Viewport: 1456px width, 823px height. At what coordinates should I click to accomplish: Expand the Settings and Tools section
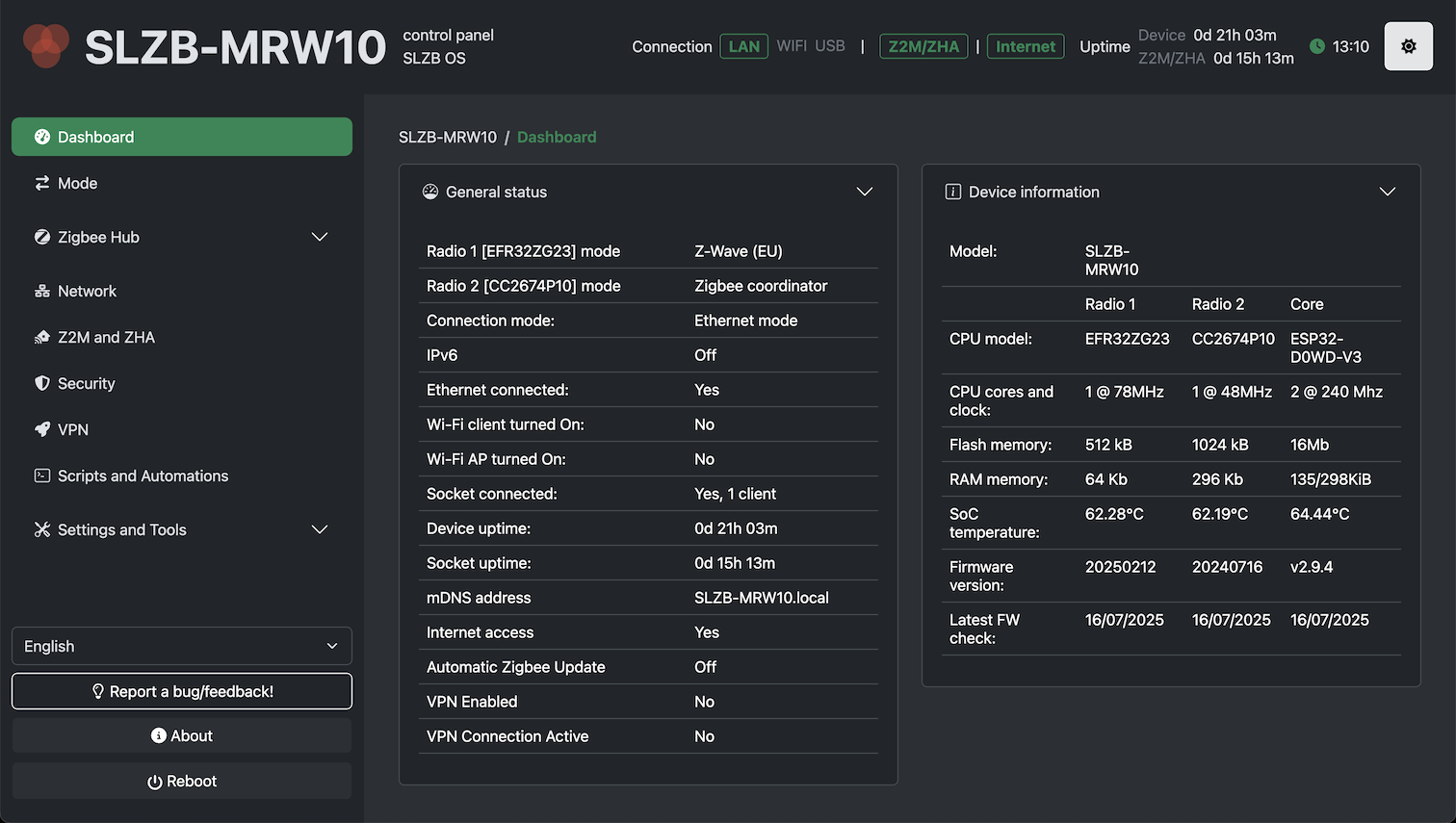(x=319, y=529)
